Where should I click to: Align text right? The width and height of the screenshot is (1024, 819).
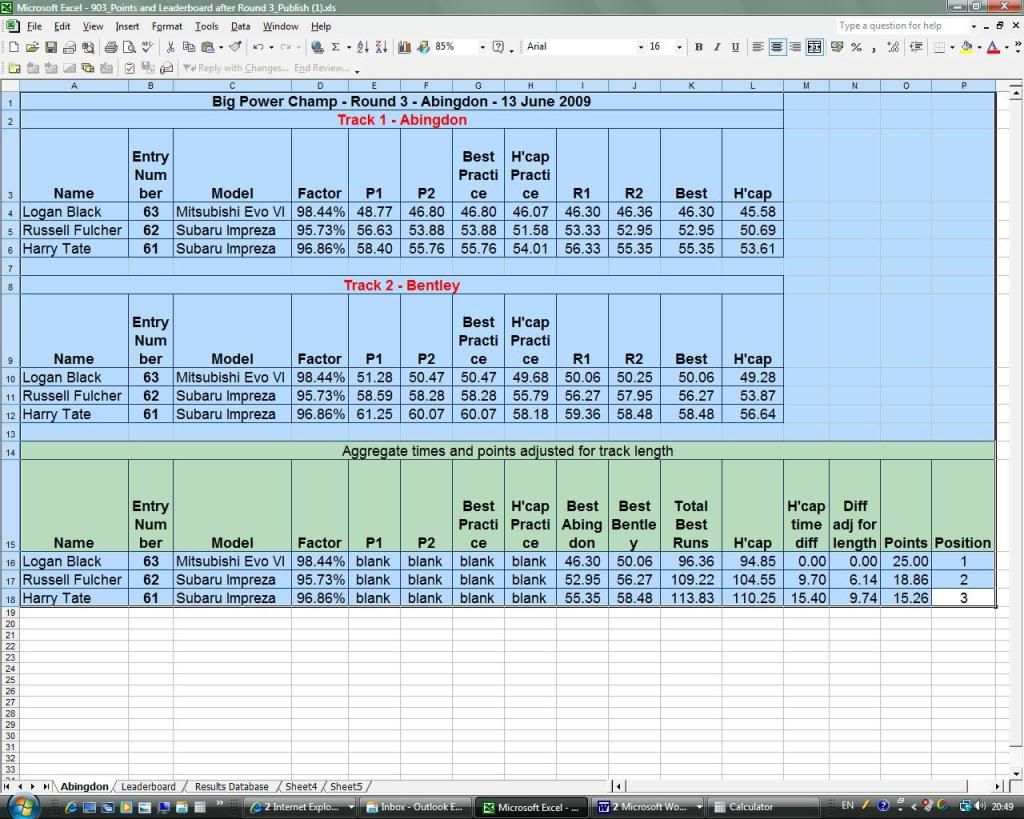point(795,47)
